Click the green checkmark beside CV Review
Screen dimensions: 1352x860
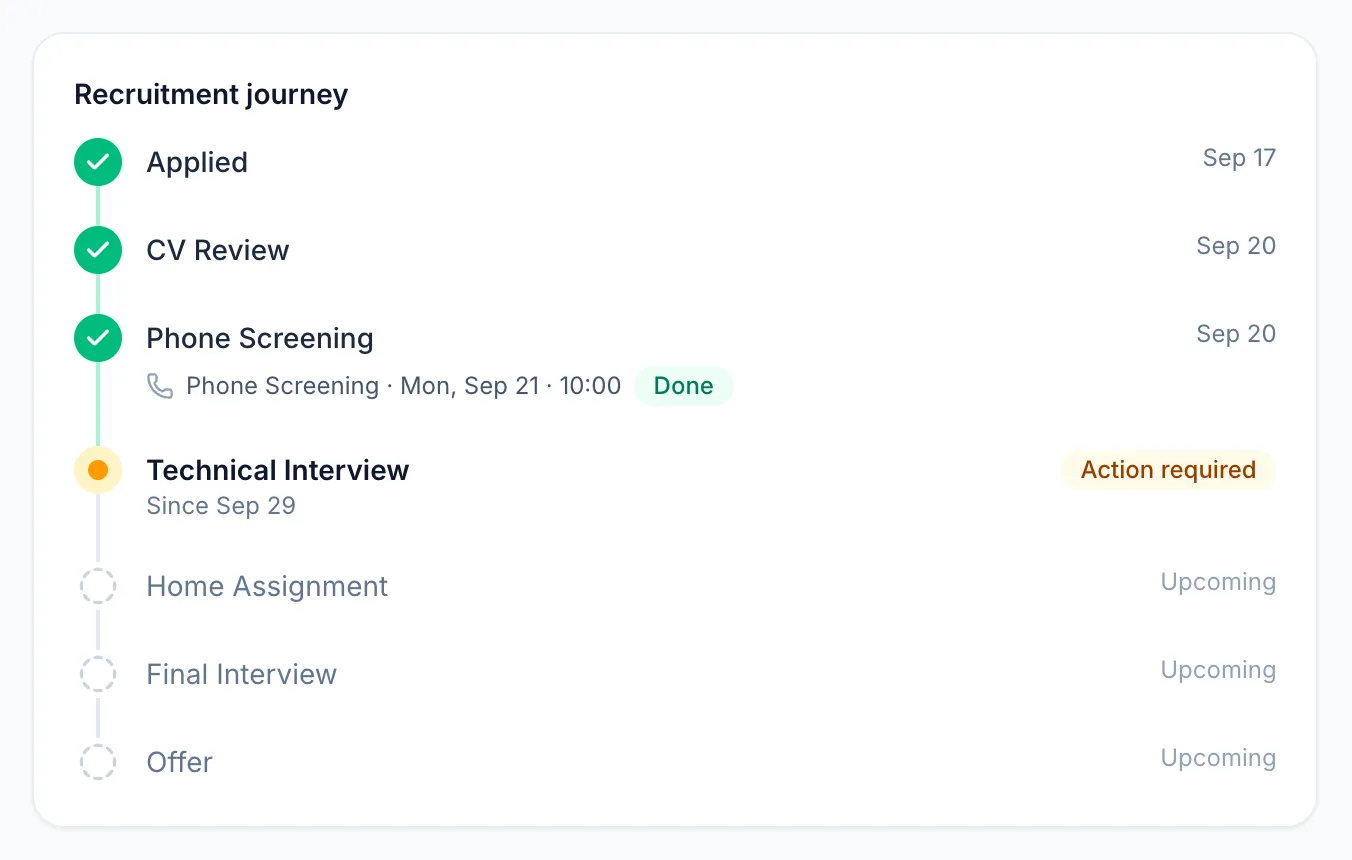coord(98,250)
